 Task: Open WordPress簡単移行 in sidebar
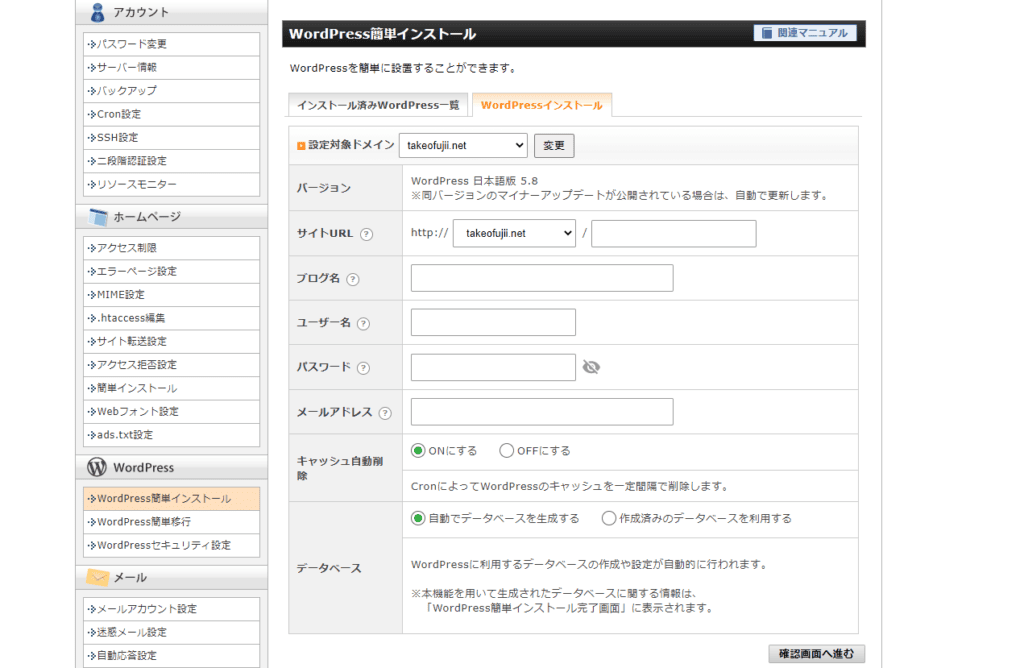tap(171, 522)
